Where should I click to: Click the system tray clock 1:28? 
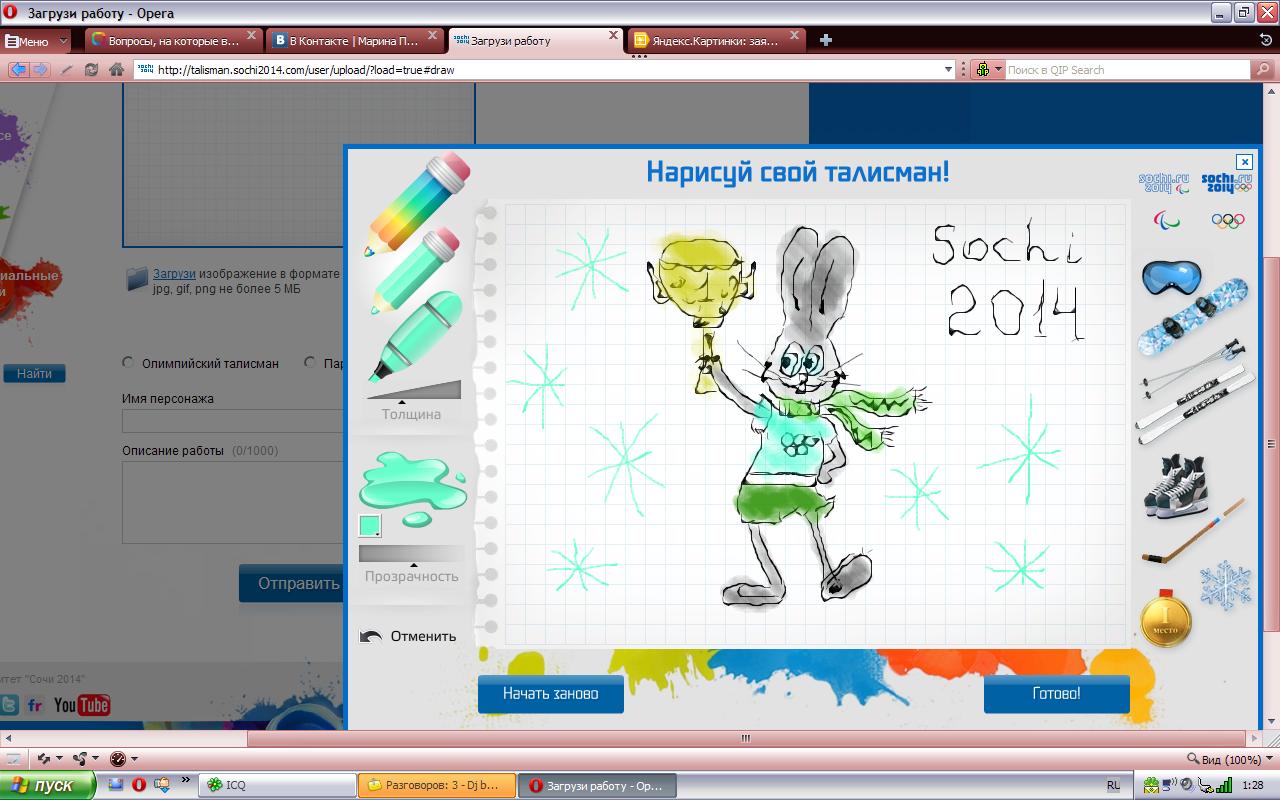pyautogui.click(x=1252, y=786)
